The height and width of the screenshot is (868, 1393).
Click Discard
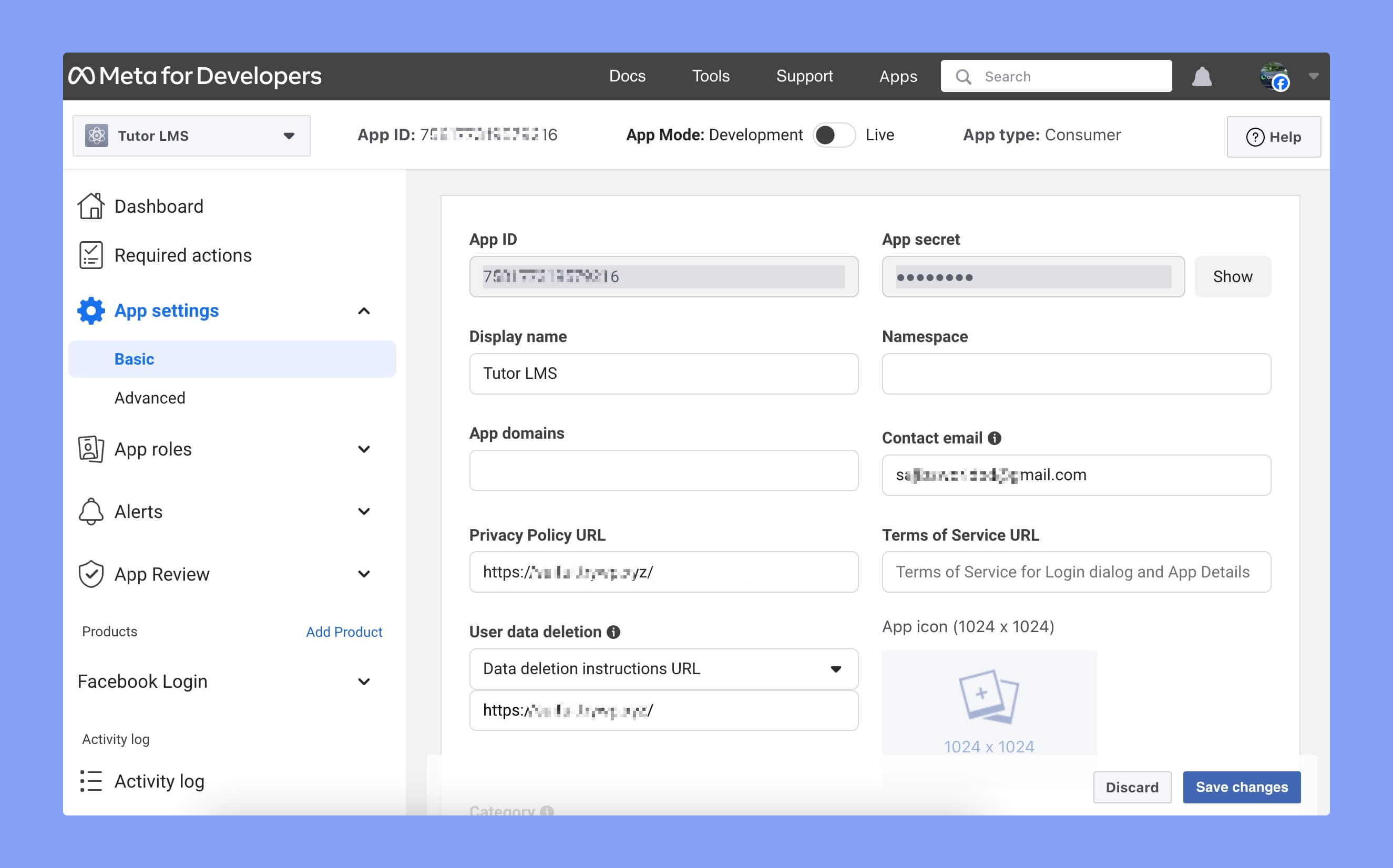tap(1132, 787)
